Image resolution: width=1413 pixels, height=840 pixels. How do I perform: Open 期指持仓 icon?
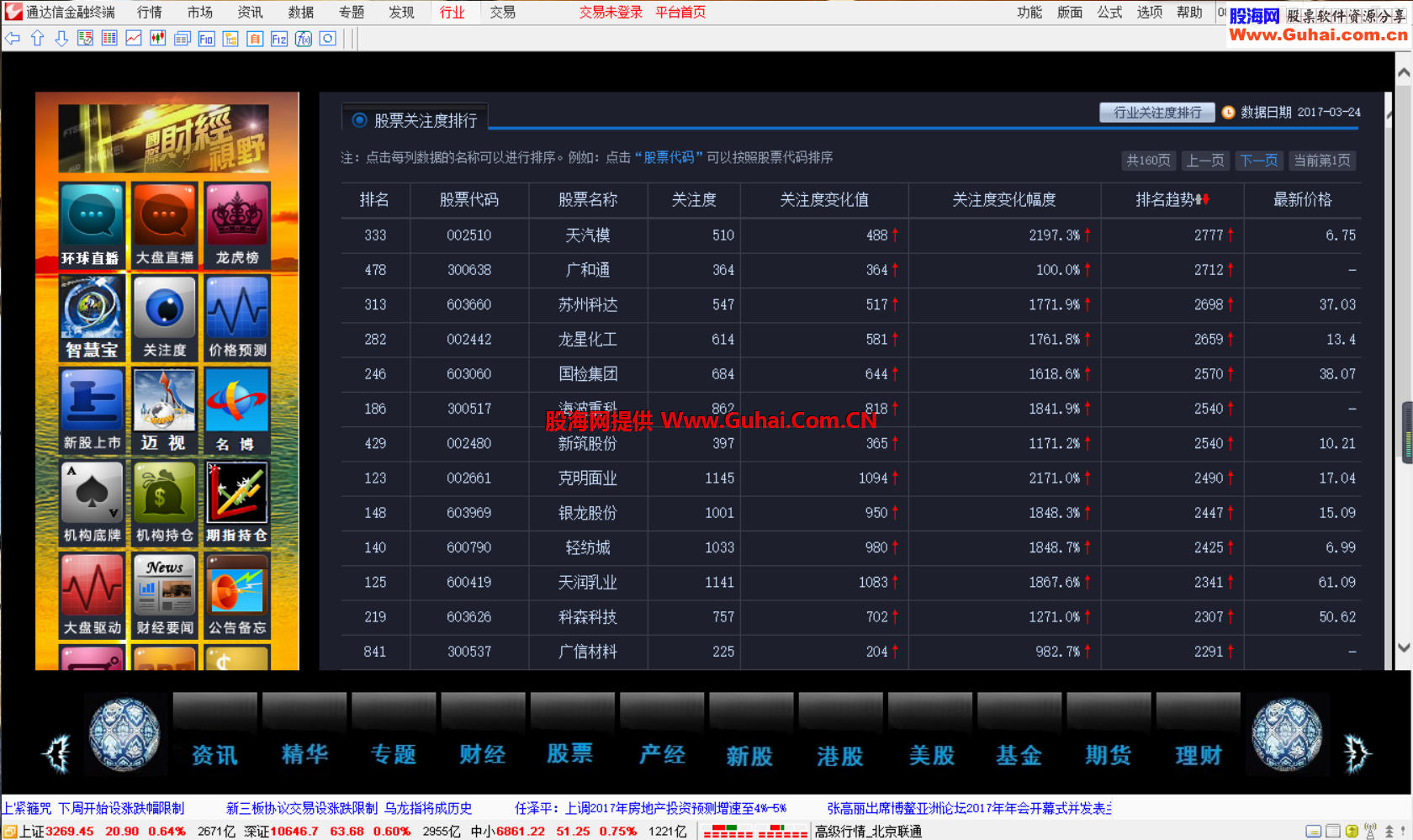point(237,503)
